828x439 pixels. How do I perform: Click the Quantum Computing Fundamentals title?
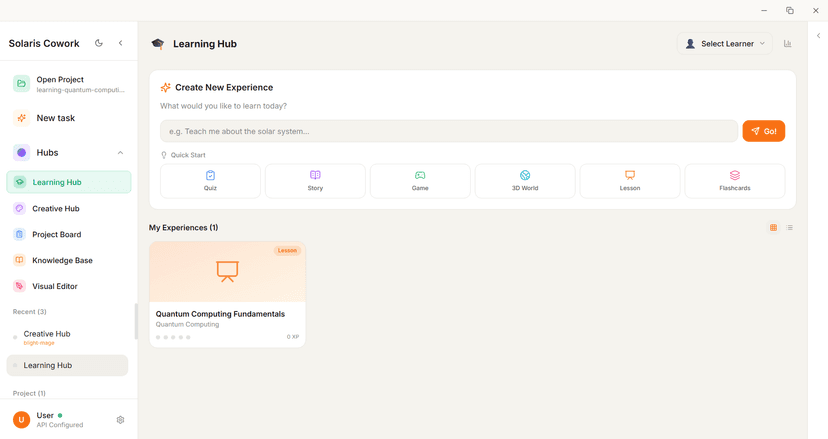tap(220, 314)
